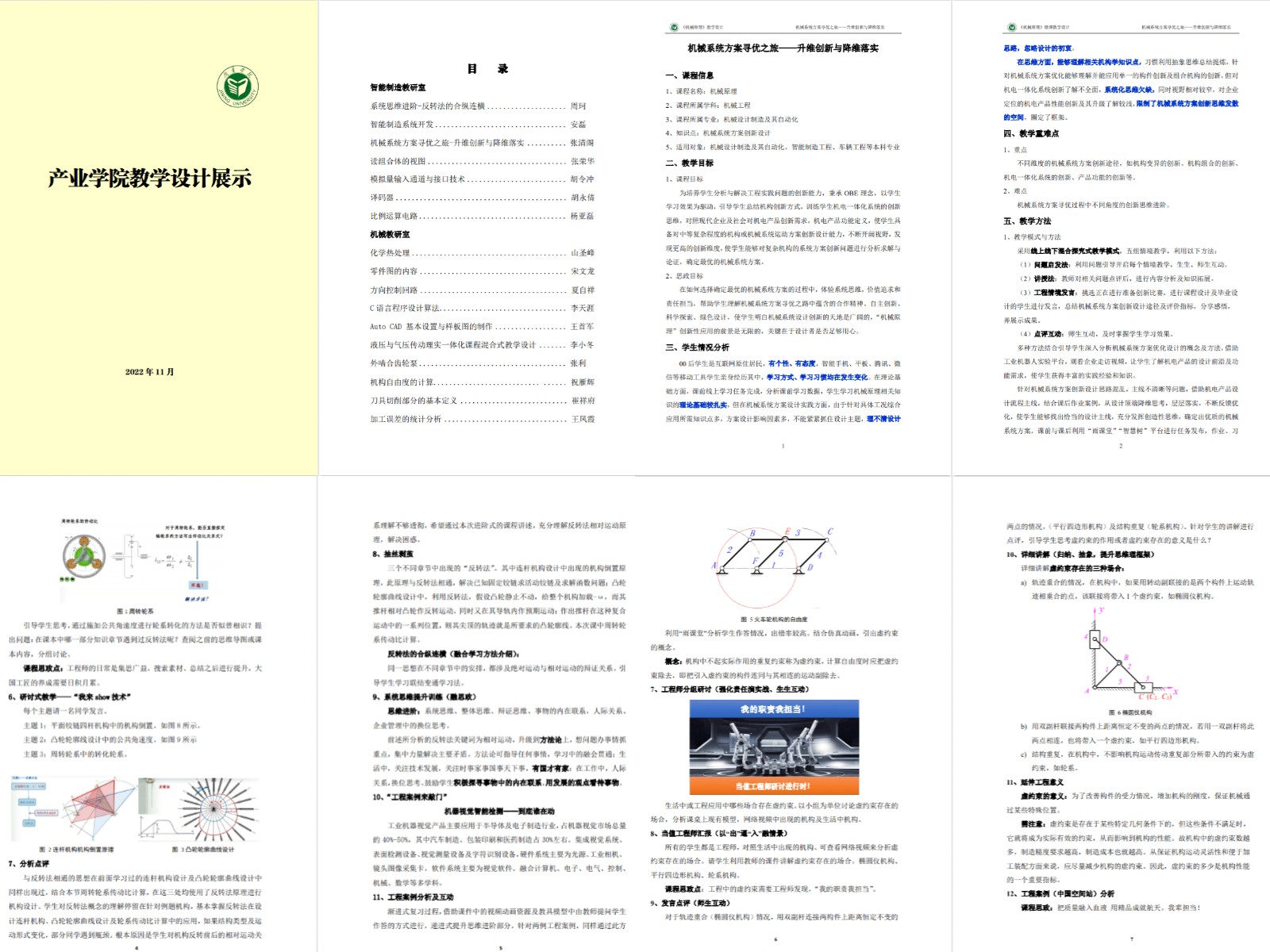Click the small logo in page 1 header
This screenshot has width=1270, height=952.
pos(674,27)
